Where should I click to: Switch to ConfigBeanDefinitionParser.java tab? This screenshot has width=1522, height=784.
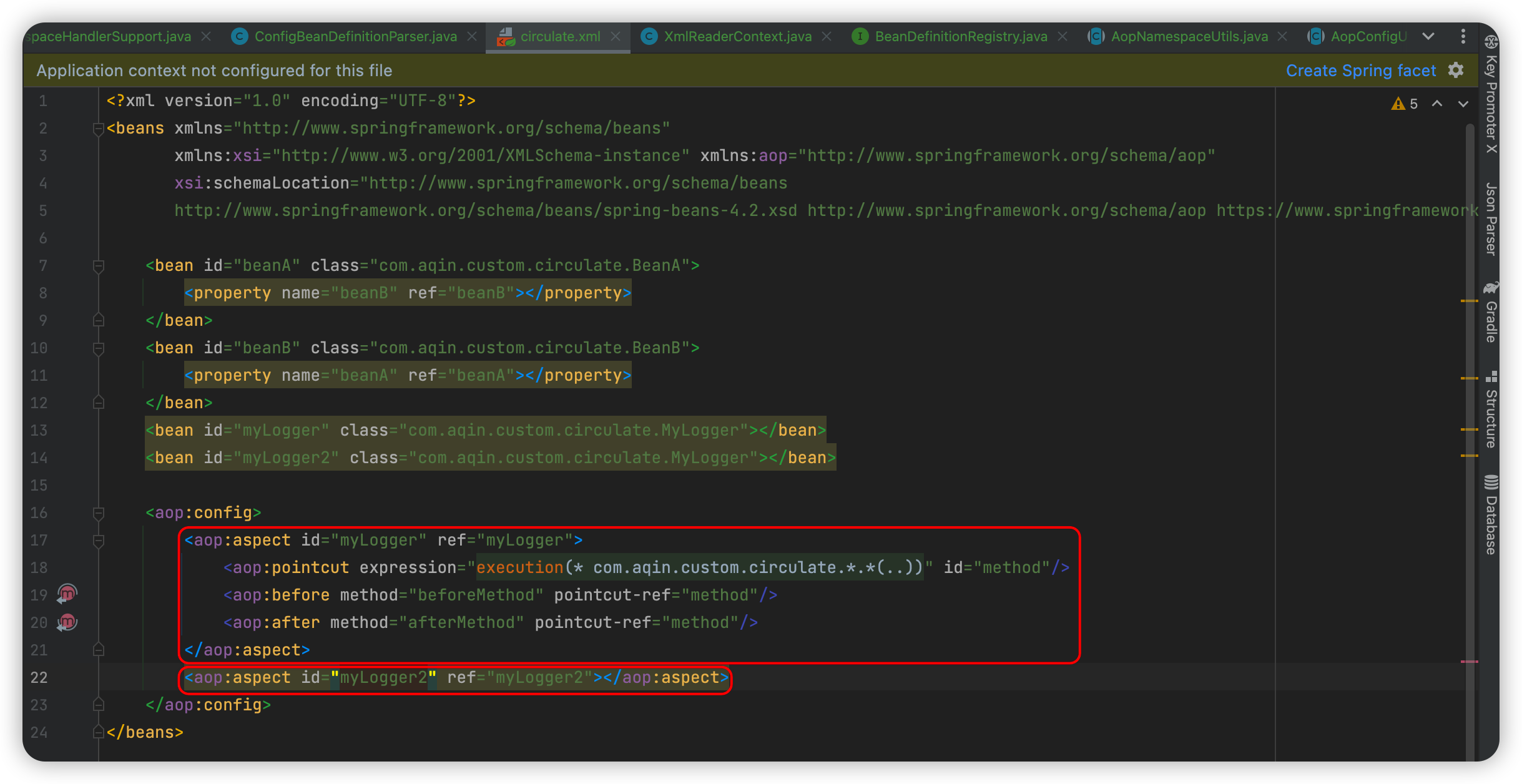tap(355, 36)
